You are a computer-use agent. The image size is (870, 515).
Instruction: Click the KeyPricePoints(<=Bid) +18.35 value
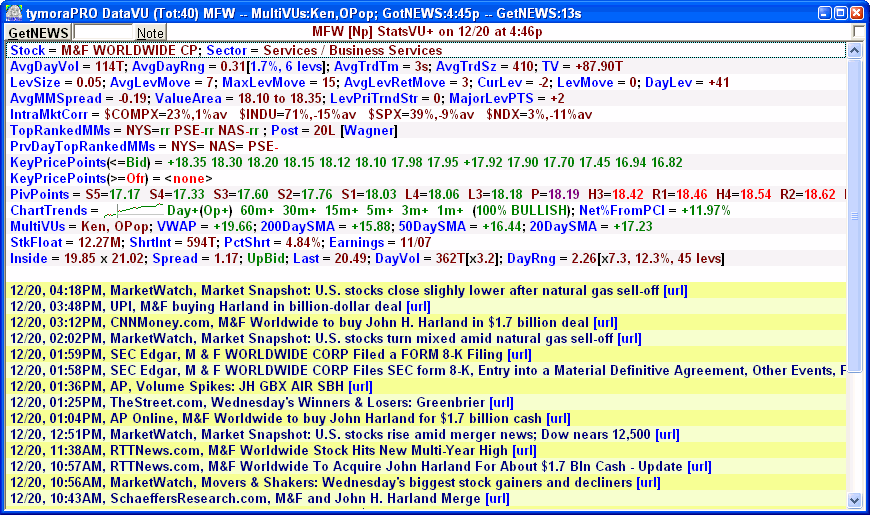(x=187, y=163)
